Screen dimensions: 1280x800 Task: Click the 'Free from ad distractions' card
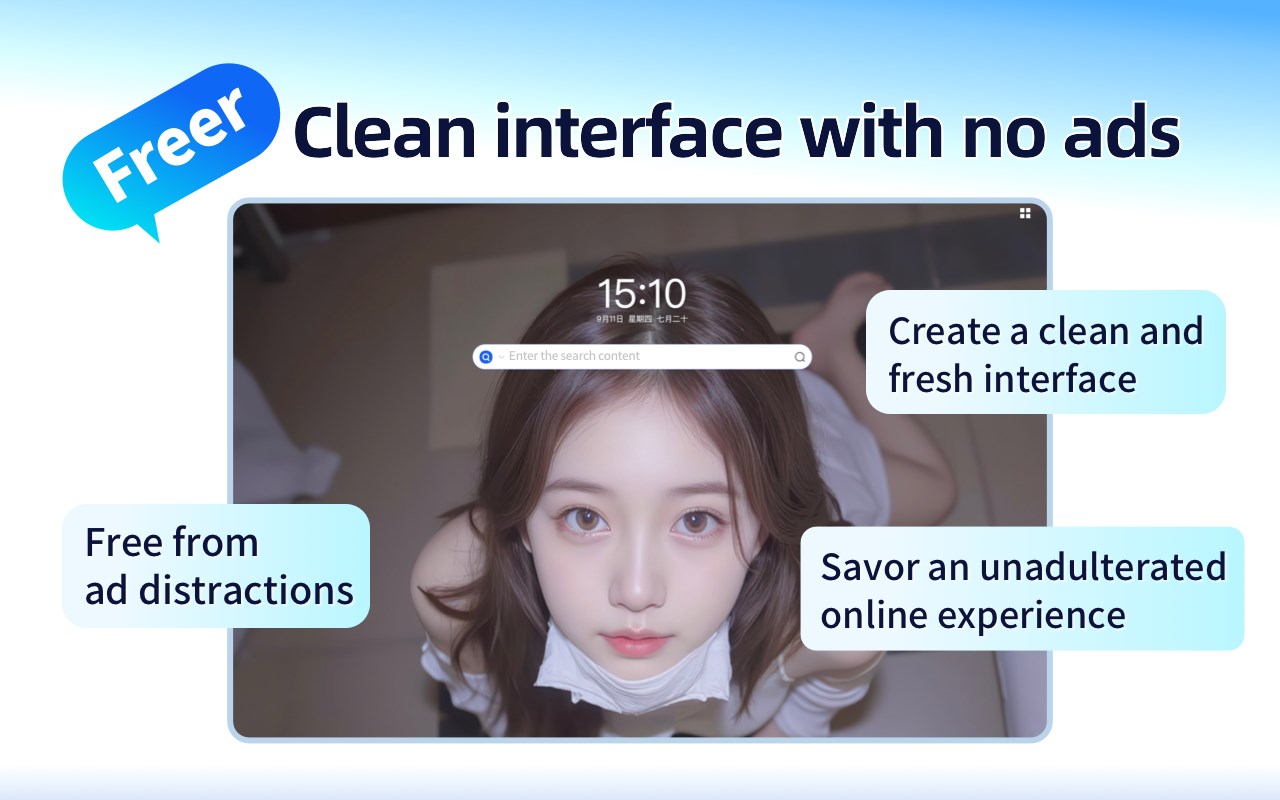click(x=216, y=566)
